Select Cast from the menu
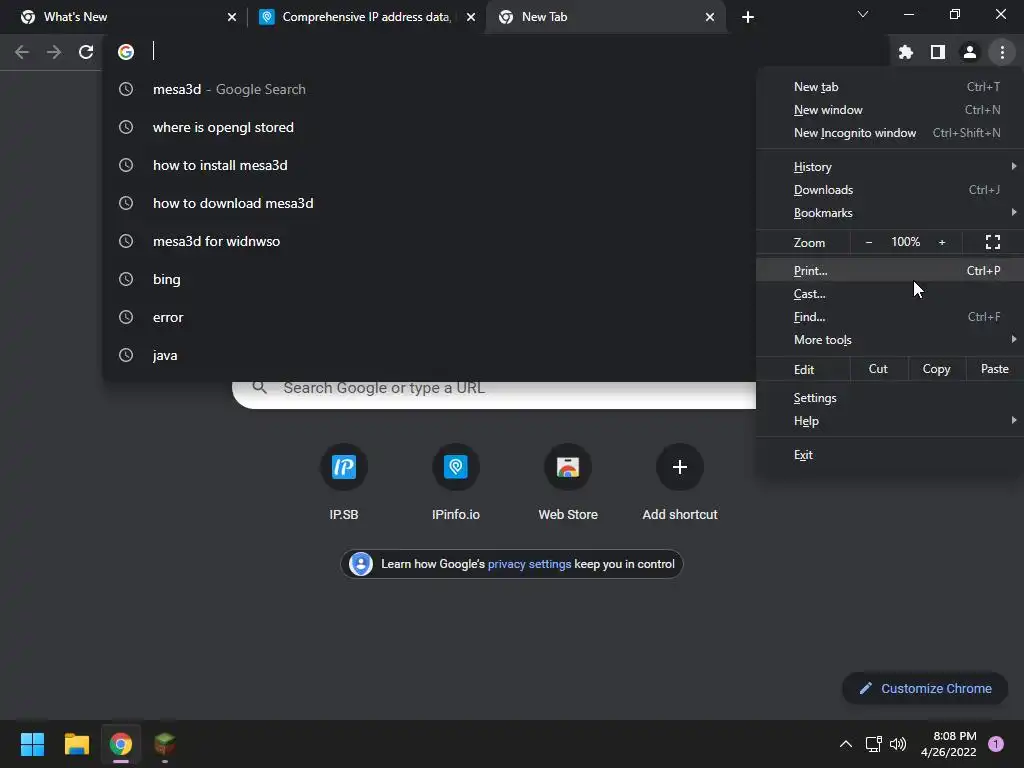 [889, 294]
